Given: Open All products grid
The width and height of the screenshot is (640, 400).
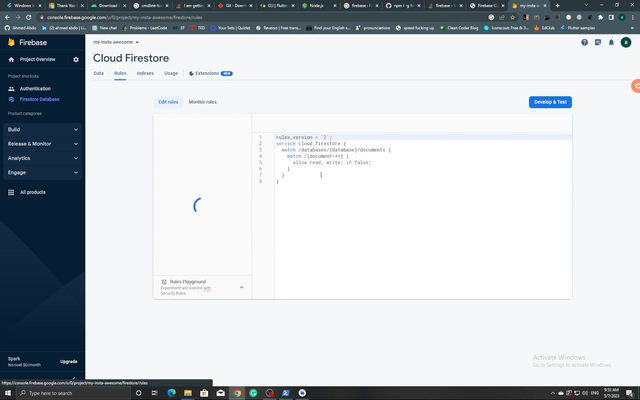Looking at the screenshot, I should click(x=27, y=192).
